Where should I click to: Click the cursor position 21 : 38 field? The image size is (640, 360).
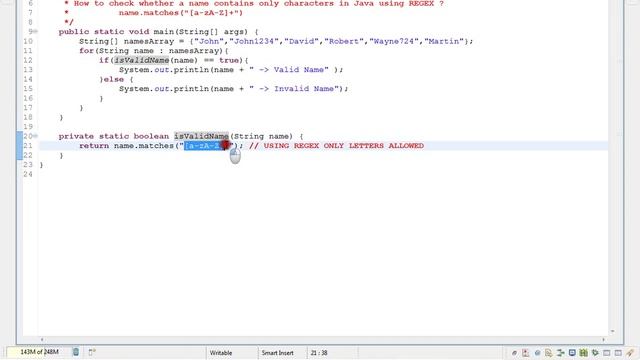pyautogui.click(x=319, y=353)
